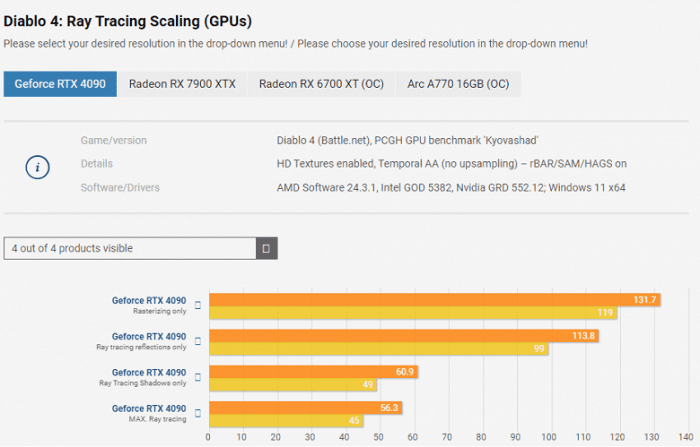Click the info icon beside Game/version details
The image size is (700, 447).
(x=37, y=167)
